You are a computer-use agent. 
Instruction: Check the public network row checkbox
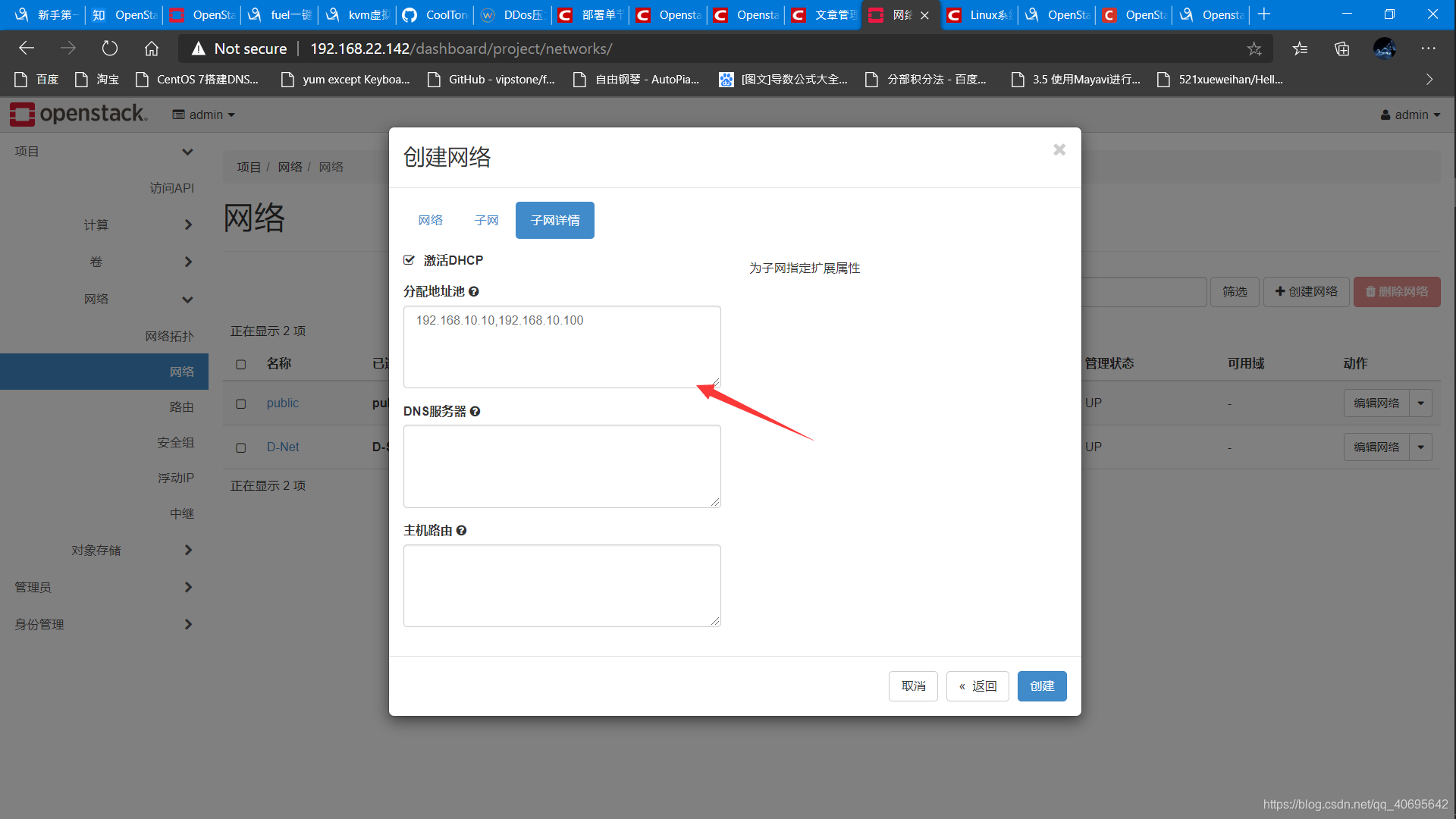[241, 404]
